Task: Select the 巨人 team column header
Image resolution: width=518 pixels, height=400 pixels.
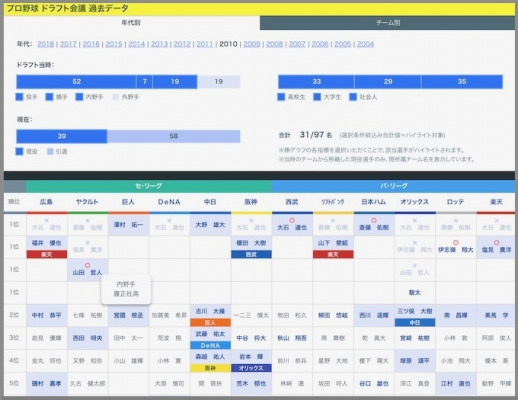Action: coord(128,202)
